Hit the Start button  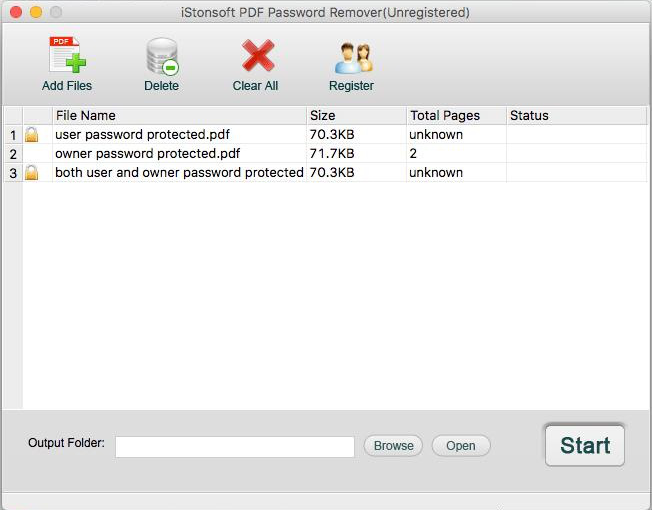pos(585,445)
